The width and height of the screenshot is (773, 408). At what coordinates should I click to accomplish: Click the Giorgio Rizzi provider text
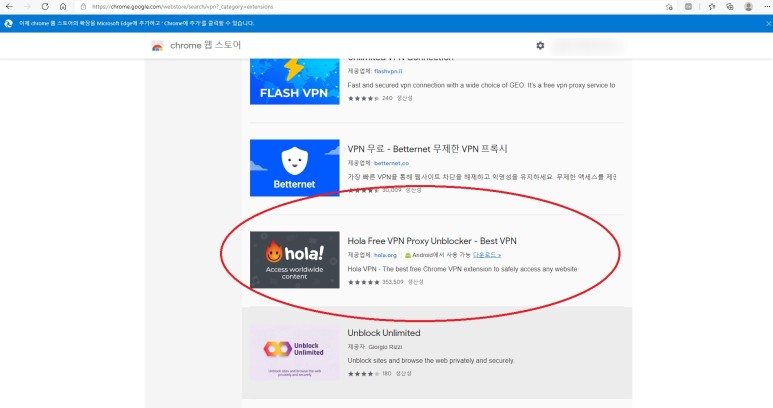(x=385, y=347)
